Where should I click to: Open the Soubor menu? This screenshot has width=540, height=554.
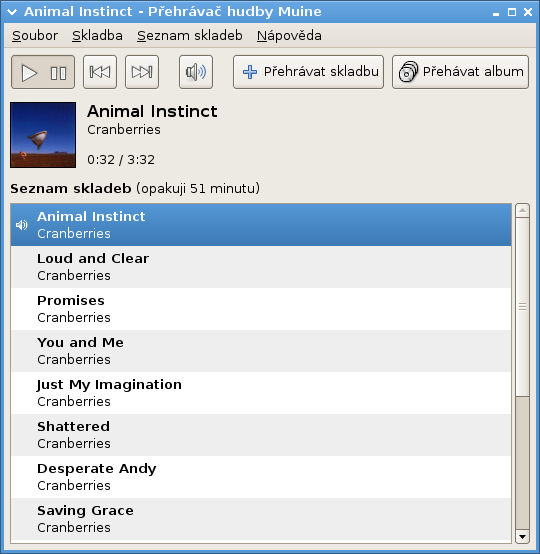pyautogui.click(x=35, y=36)
